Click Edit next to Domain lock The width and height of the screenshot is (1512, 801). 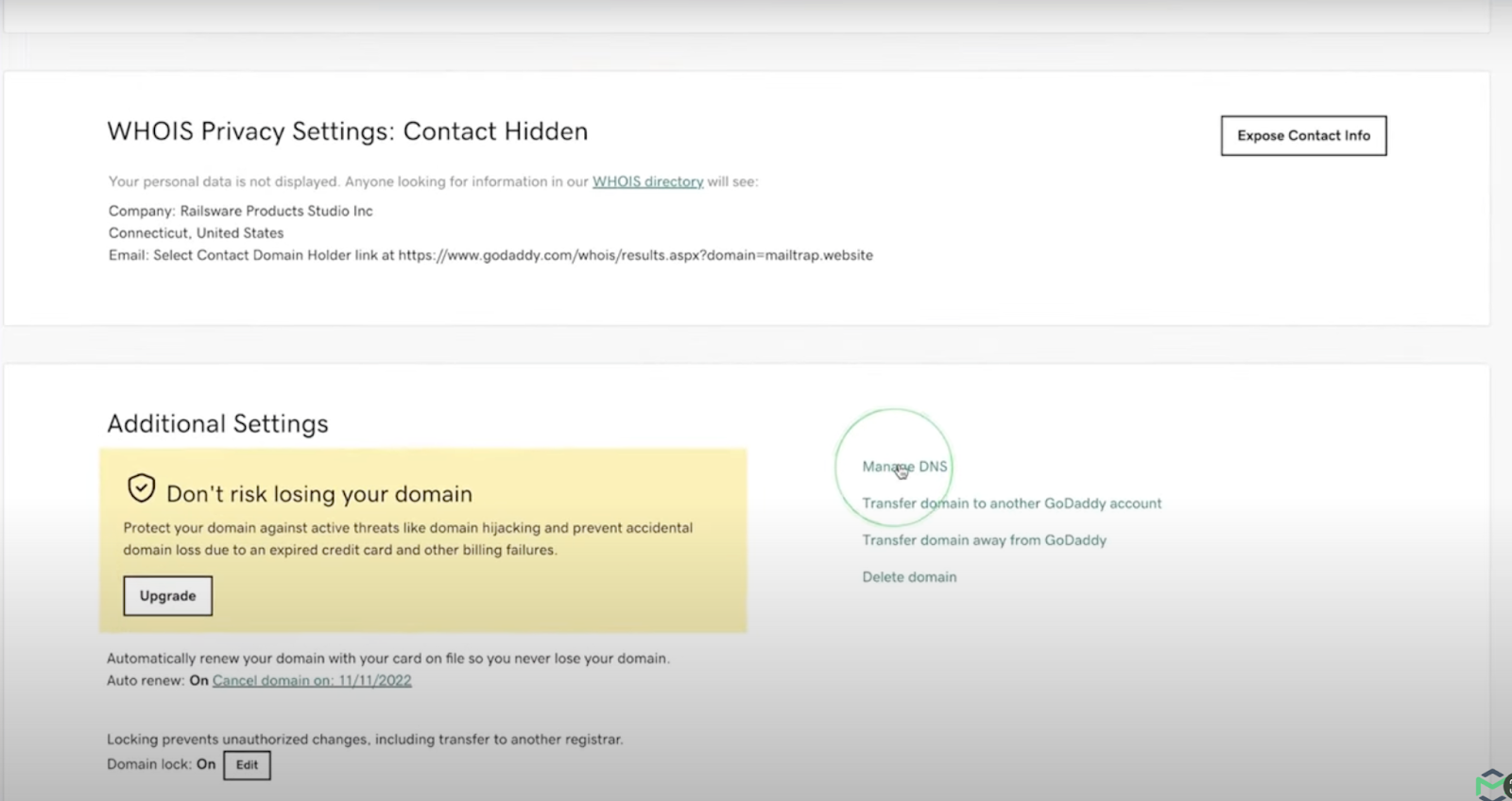pyautogui.click(x=247, y=765)
